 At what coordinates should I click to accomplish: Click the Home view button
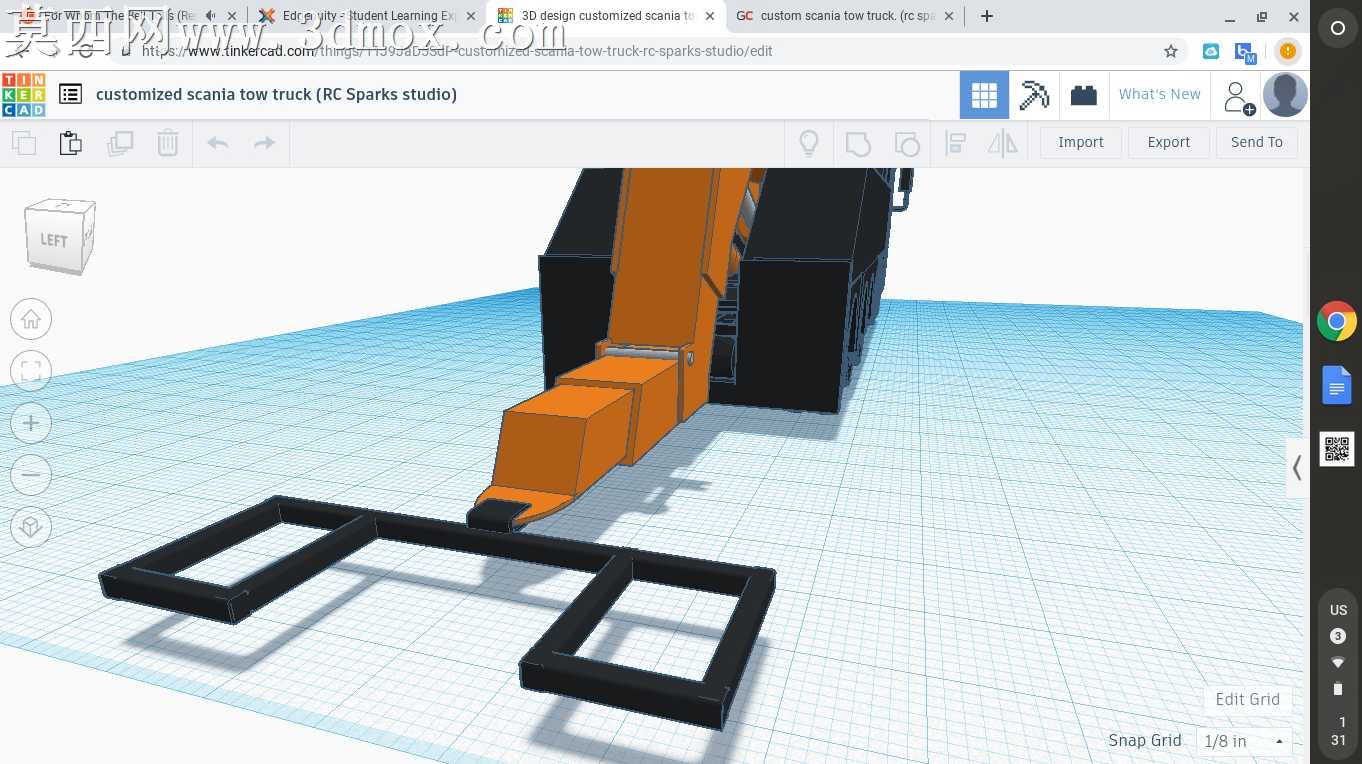pyautogui.click(x=31, y=319)
